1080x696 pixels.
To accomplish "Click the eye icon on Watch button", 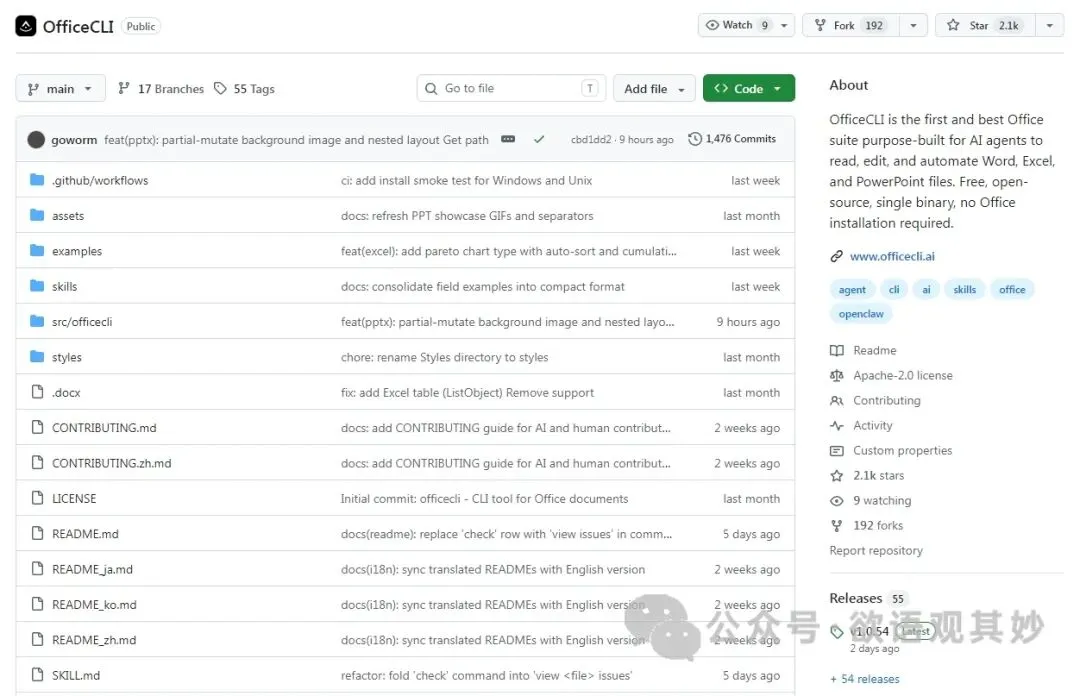I will 712,25.
